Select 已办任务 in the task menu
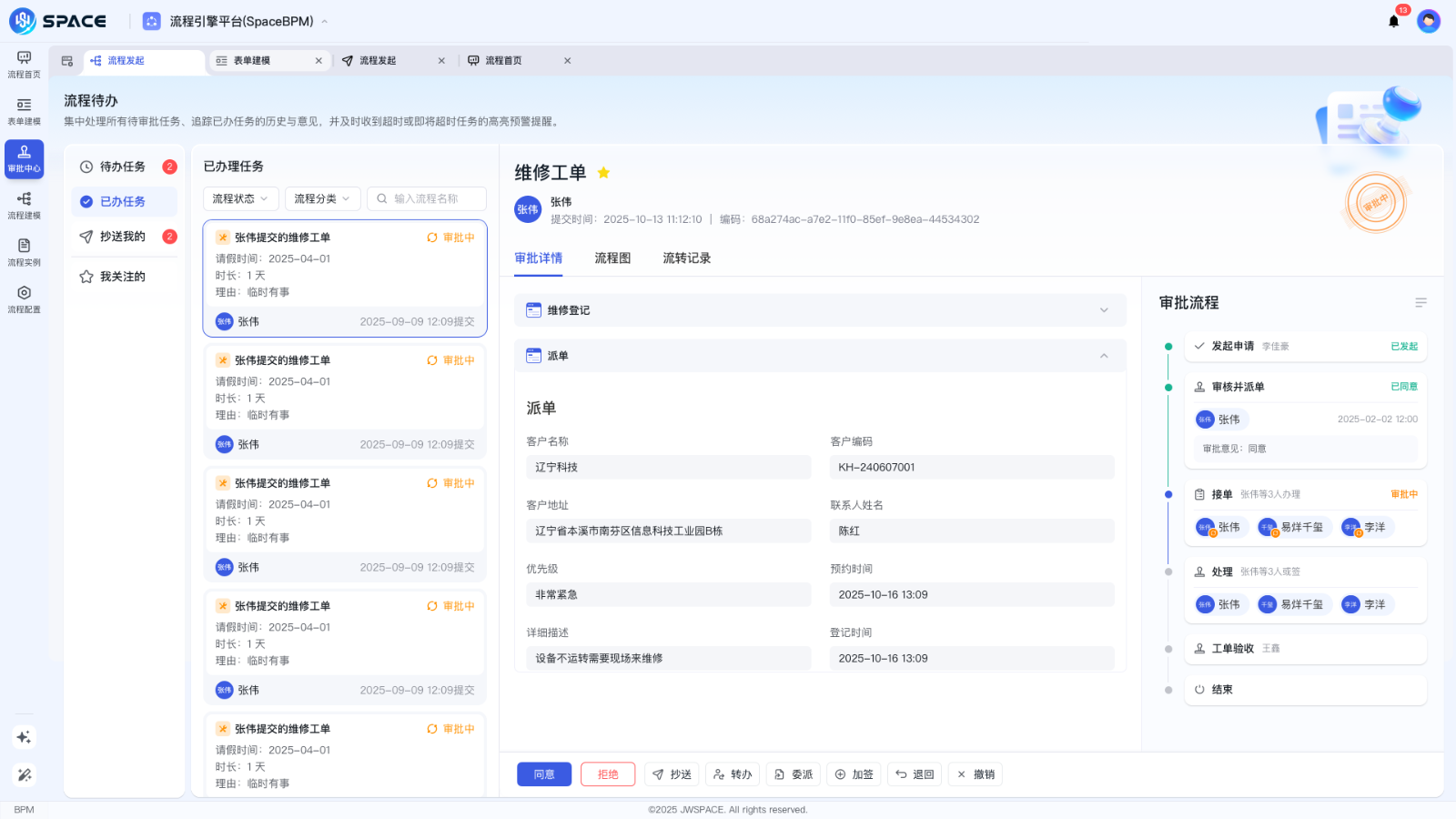The height and width of the screenshot is (819, 1456). [124, 201]
